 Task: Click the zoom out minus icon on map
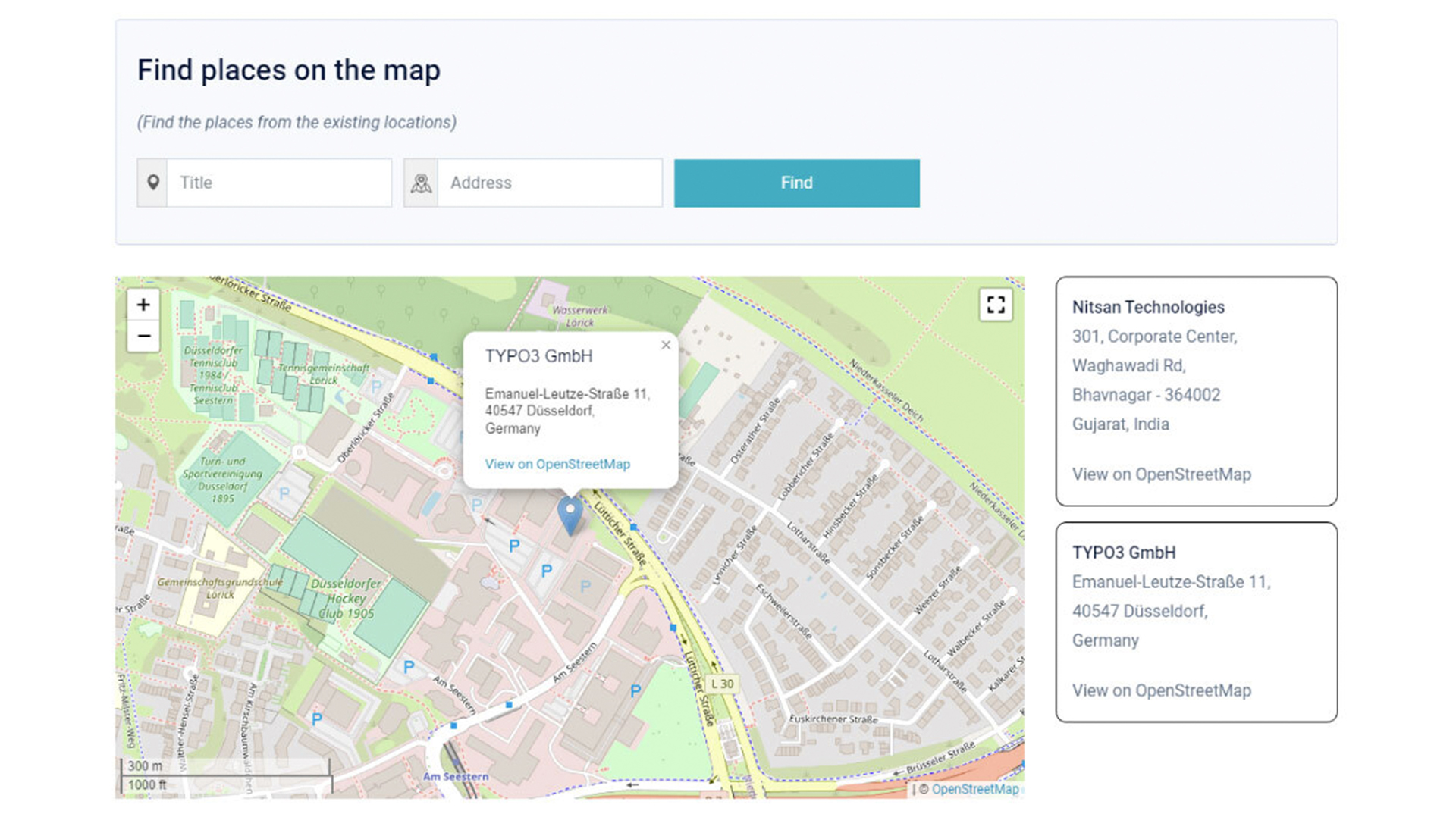(x=143, y=335)
